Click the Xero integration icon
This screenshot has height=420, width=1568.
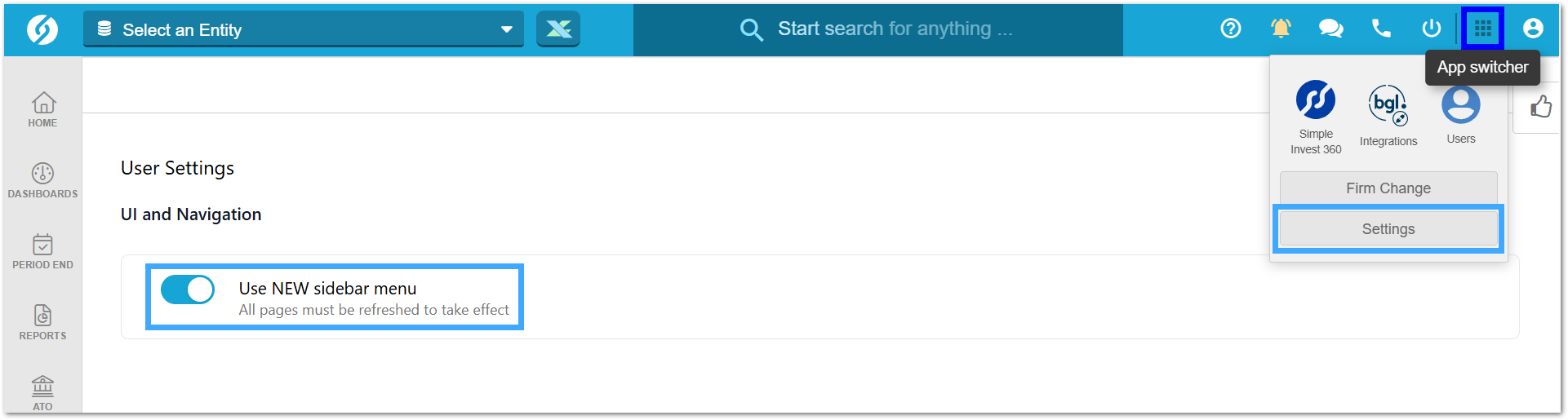[558, 29]
